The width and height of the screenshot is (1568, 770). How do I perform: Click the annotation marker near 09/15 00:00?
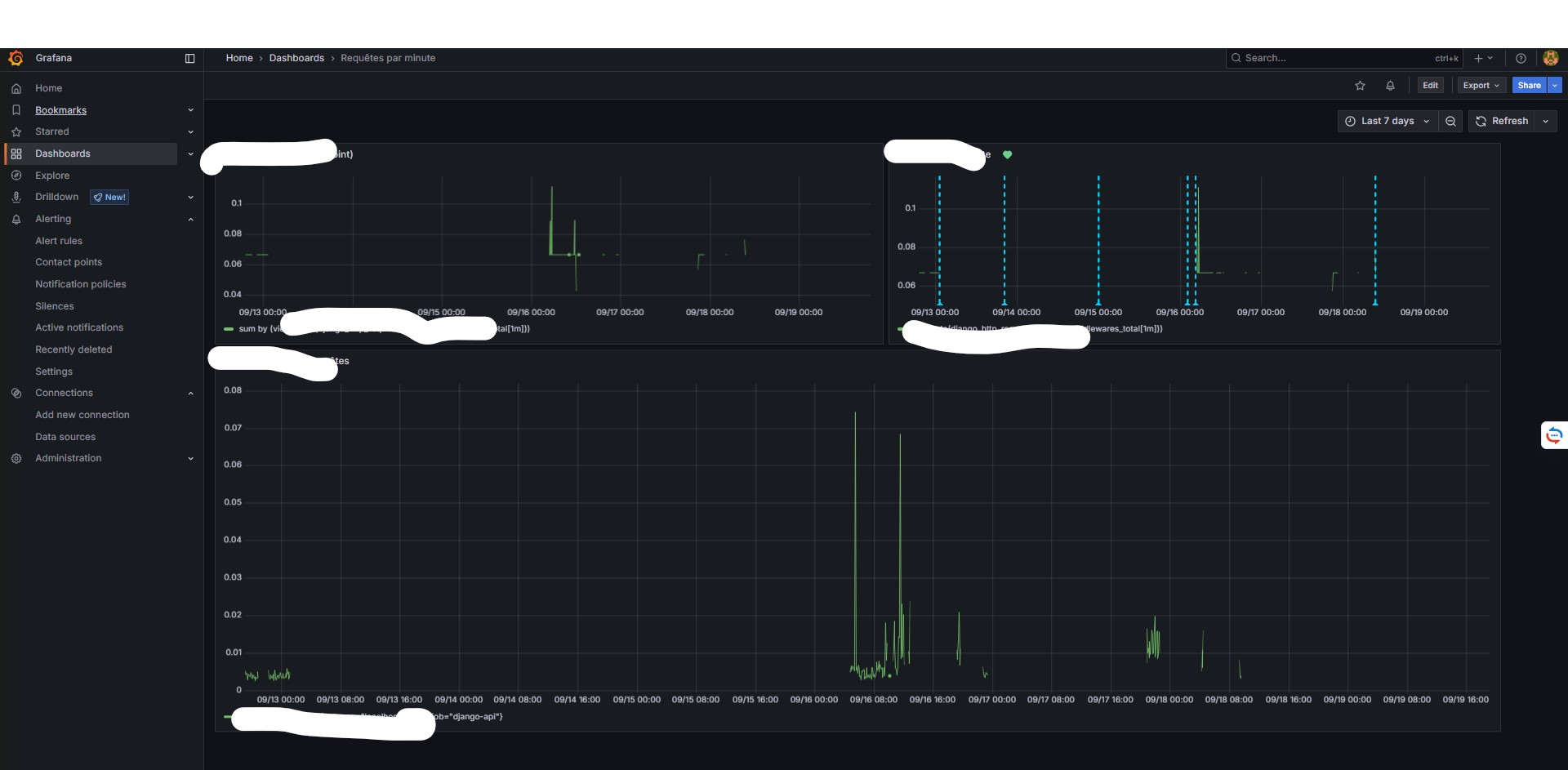click(1098, 303)
